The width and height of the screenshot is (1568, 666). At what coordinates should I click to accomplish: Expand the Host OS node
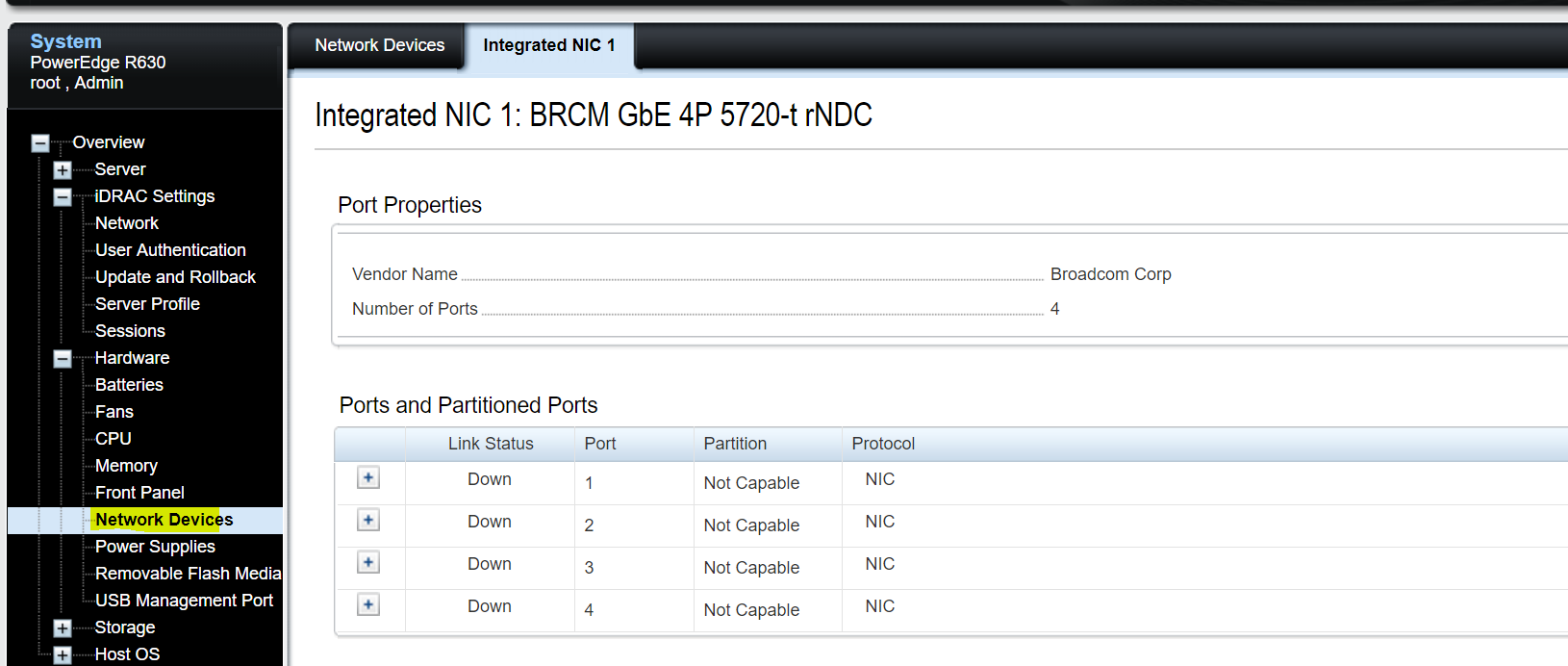pyautogui.click(x=63, y=655)
